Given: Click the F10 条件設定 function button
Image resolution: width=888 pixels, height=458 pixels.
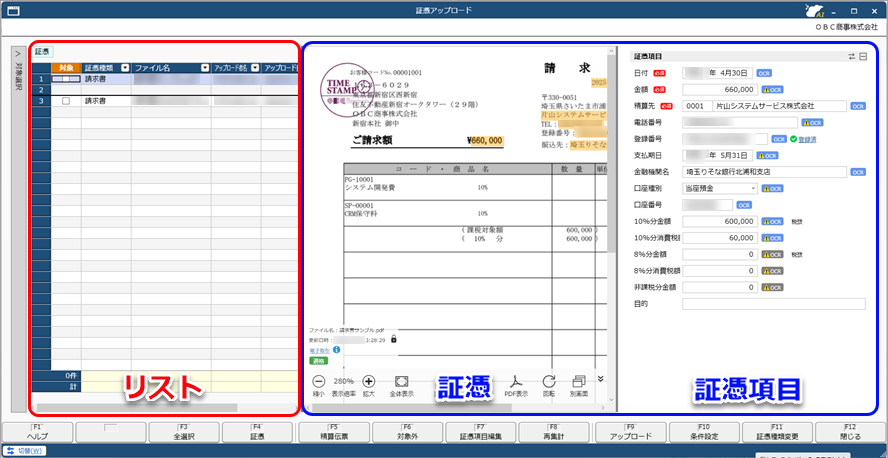Looking at the screenshot, I should click(703, 433).
